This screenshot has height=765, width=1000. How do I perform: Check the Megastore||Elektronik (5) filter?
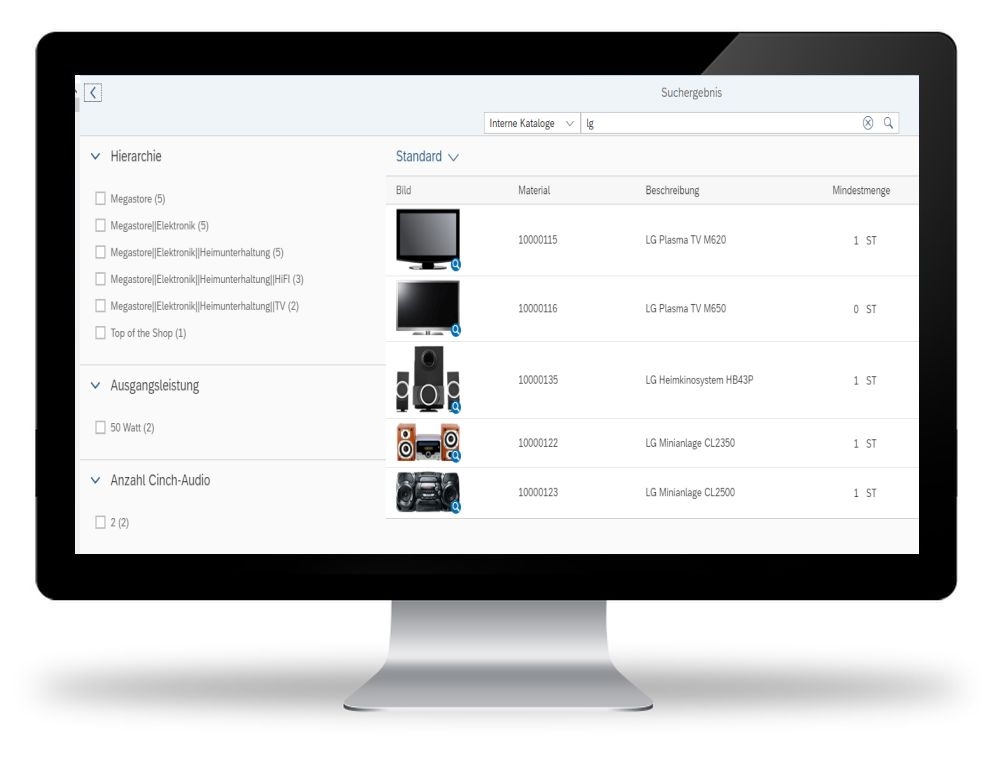click(100, 225)
